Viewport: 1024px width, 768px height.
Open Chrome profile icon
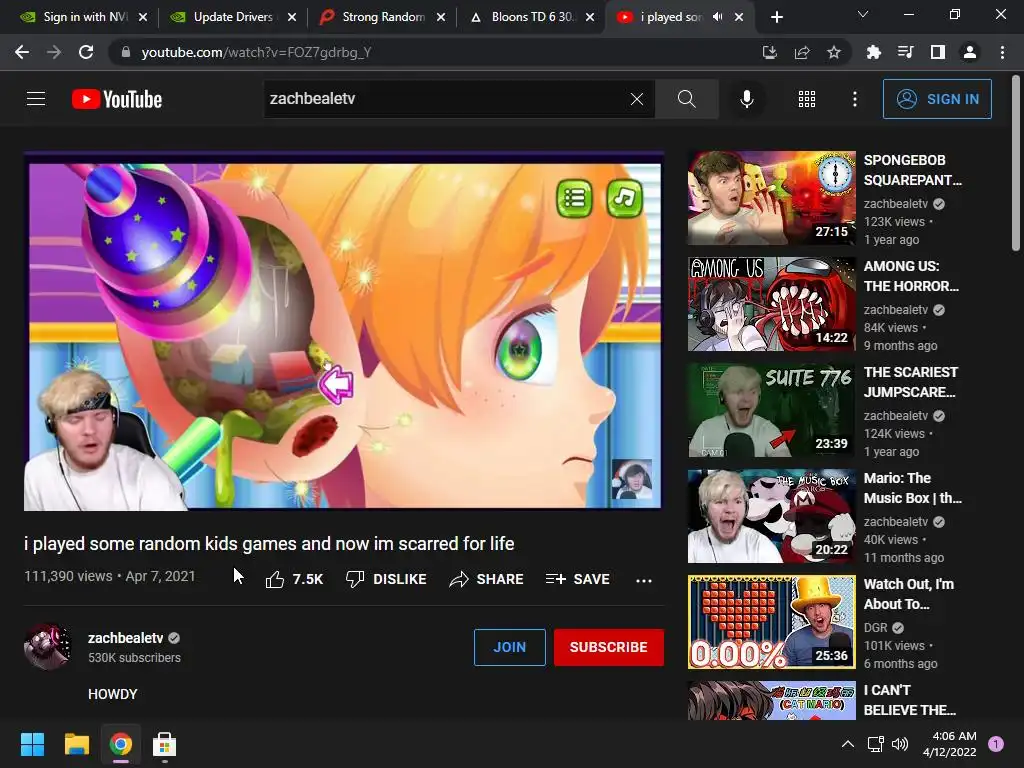[x=970, y=52]
